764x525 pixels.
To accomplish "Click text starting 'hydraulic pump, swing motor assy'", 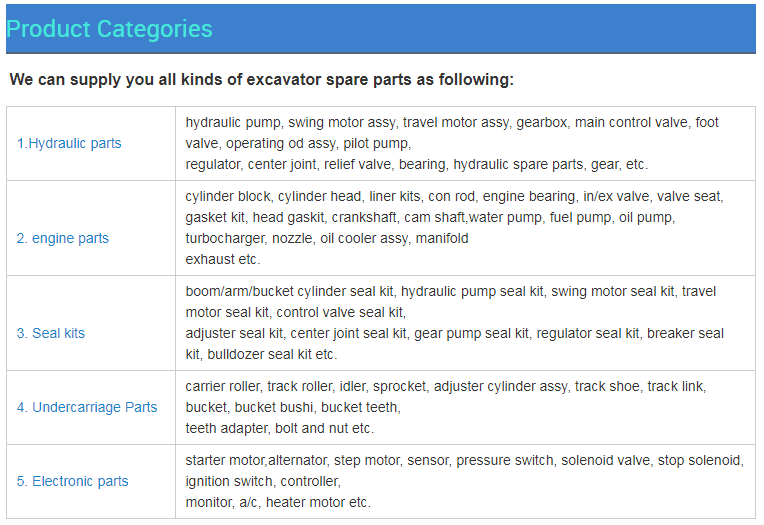I will click(452, 133).
